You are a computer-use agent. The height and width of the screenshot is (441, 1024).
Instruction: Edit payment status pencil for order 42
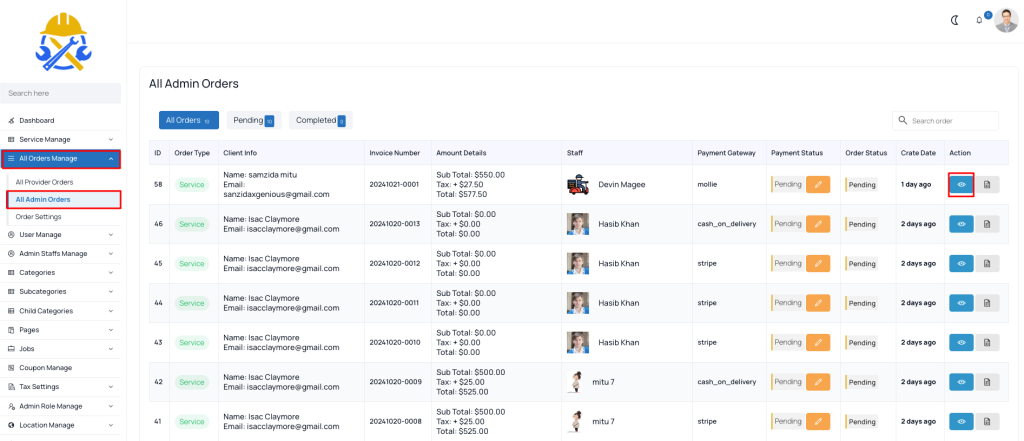click(818, 382)
